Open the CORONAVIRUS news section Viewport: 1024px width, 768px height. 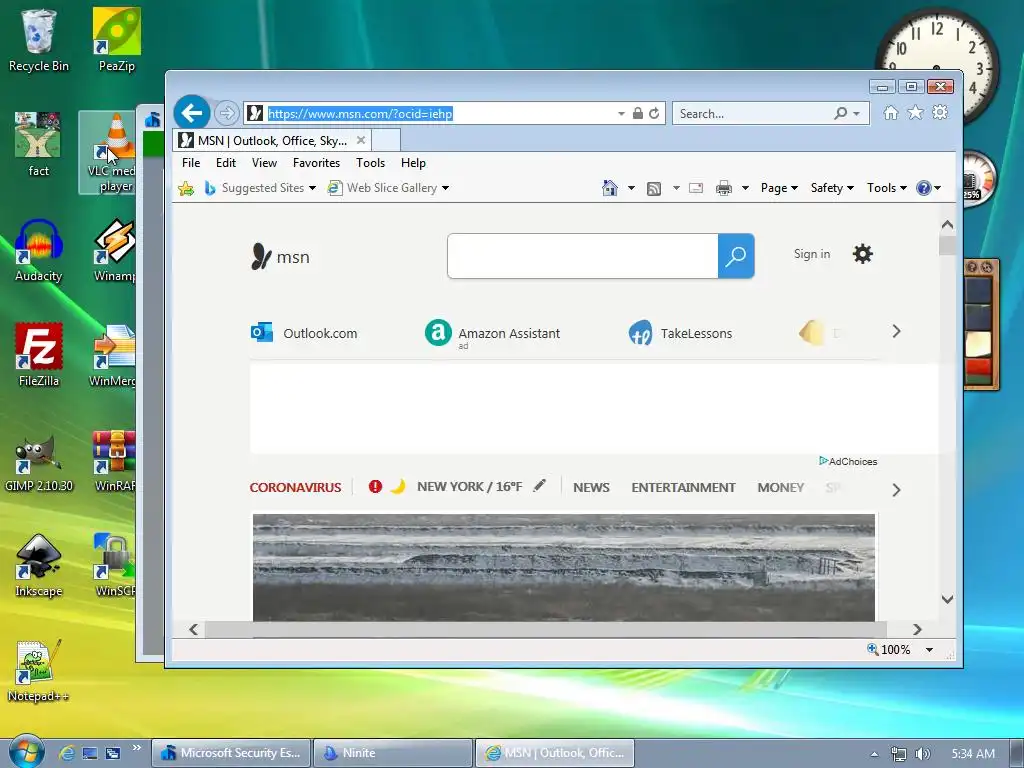coord(295,487)
